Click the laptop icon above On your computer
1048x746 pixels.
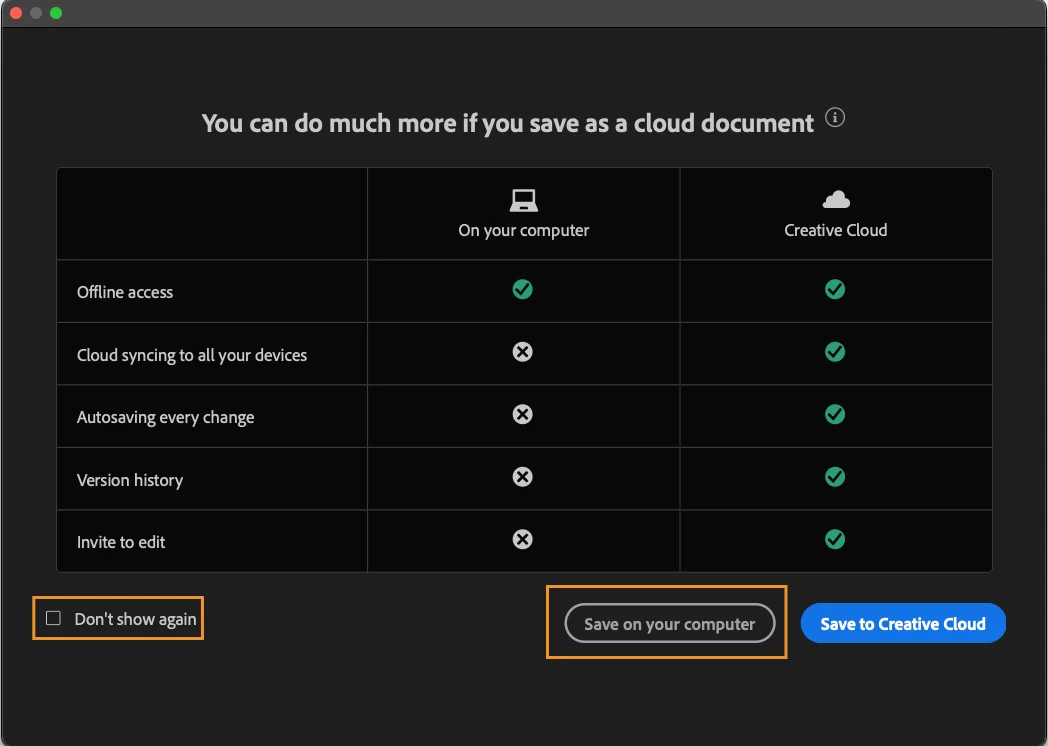click(x=523, y=200)
